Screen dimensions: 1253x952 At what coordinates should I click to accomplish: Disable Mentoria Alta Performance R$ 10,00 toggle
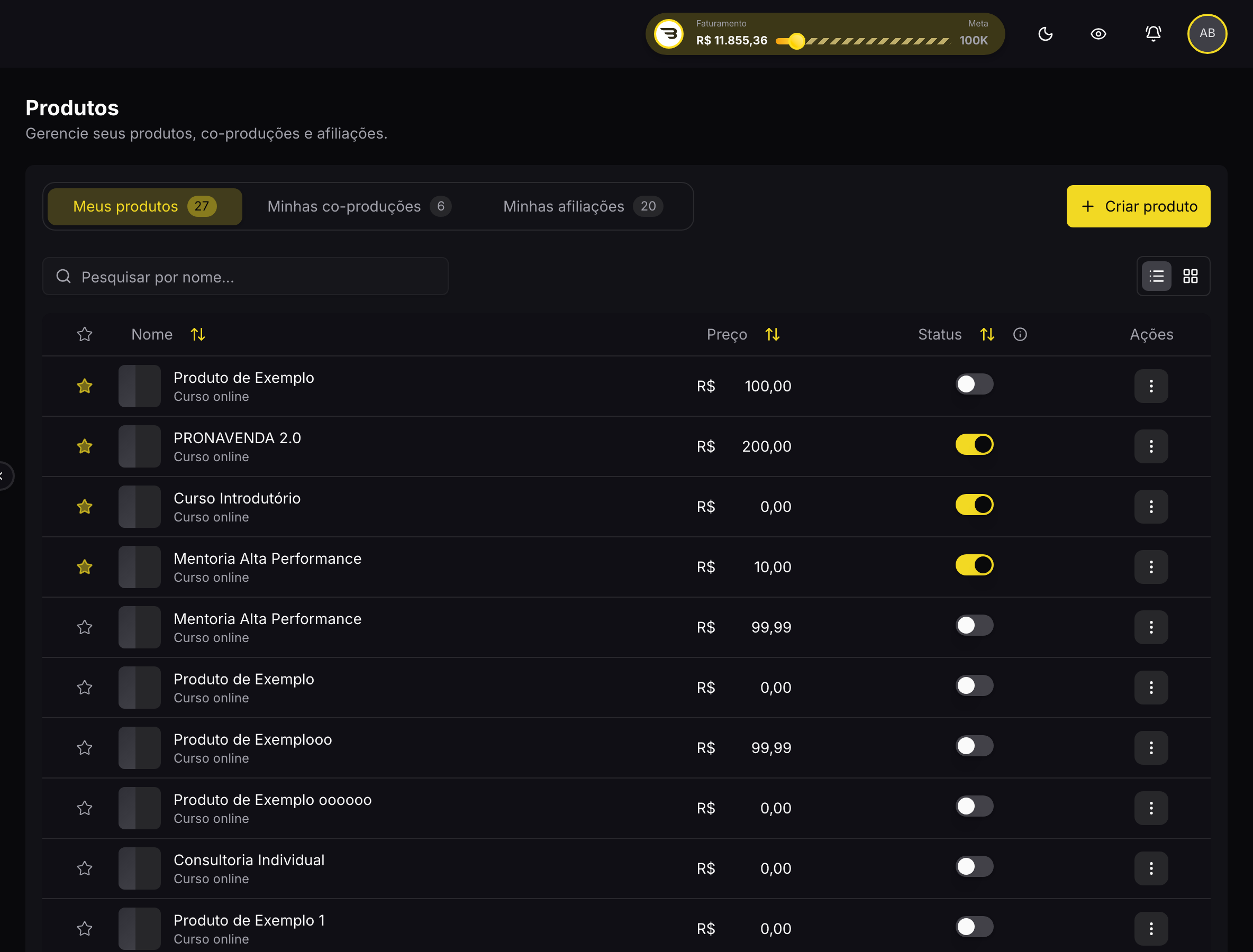[x=974, y=565]
